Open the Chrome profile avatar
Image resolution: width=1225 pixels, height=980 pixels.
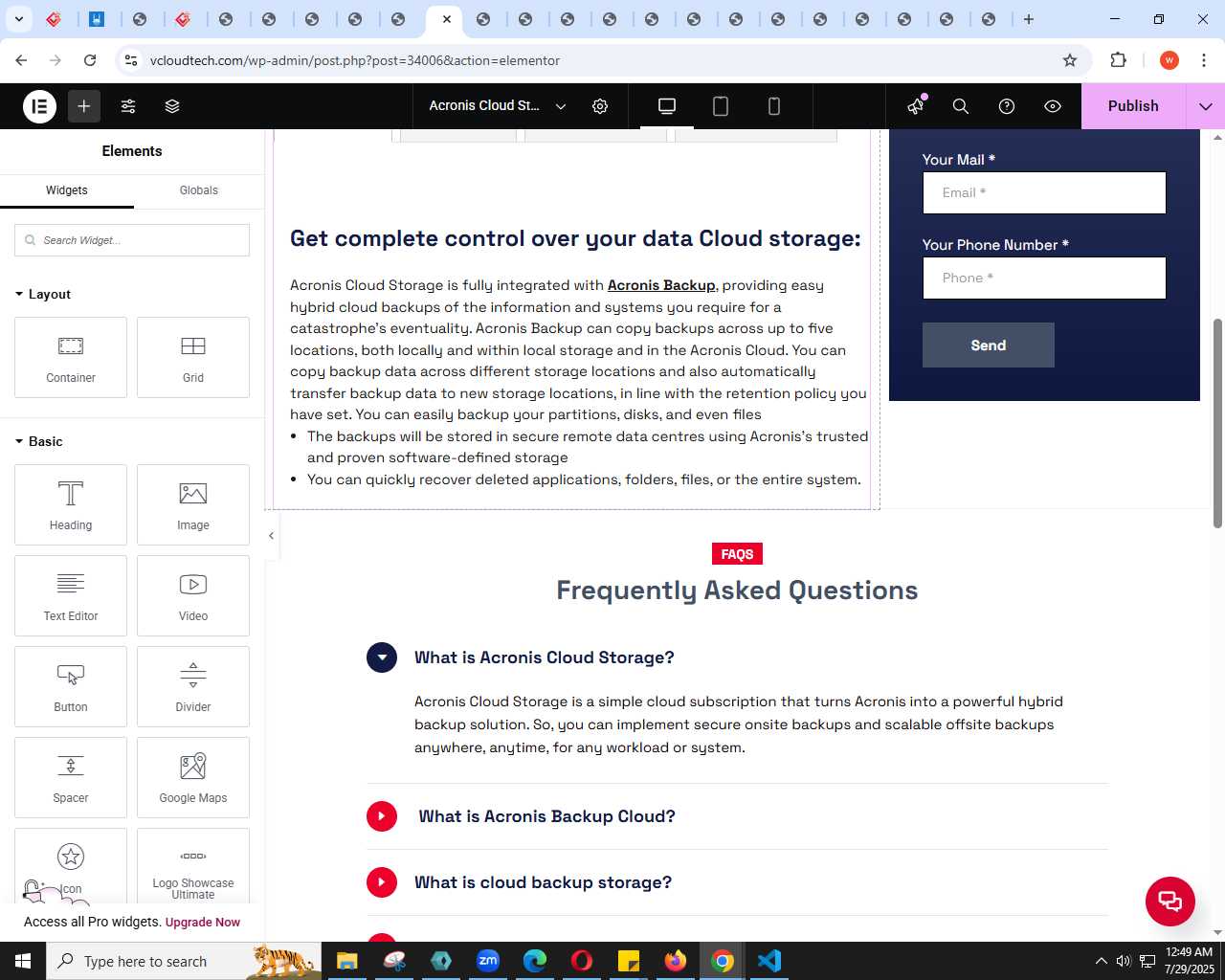tap(1169, 60)
